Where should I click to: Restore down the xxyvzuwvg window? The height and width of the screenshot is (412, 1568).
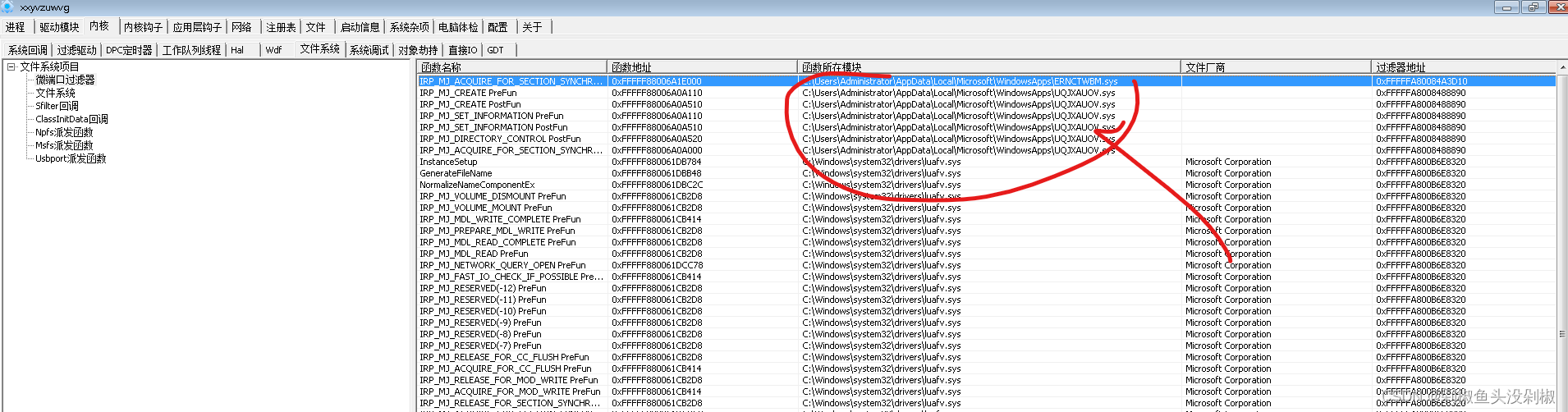[1533, 7]
